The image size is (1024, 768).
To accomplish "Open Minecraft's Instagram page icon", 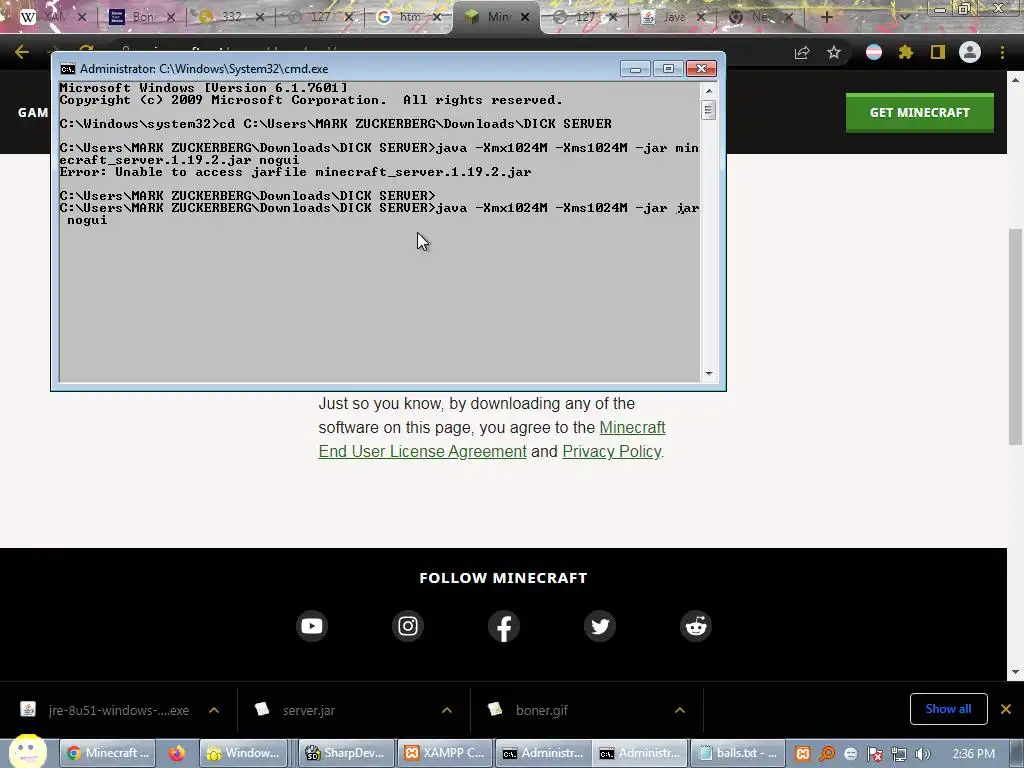I will tap(408, 626).
